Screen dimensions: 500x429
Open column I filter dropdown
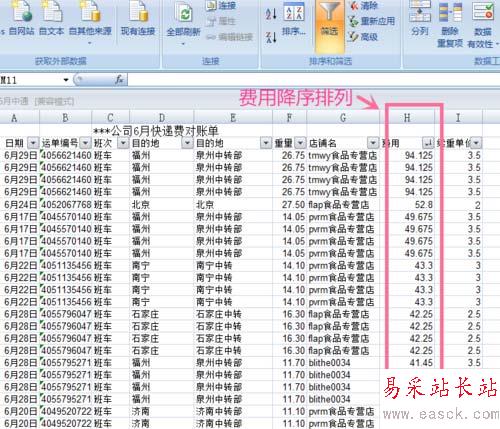pos(476,143)
